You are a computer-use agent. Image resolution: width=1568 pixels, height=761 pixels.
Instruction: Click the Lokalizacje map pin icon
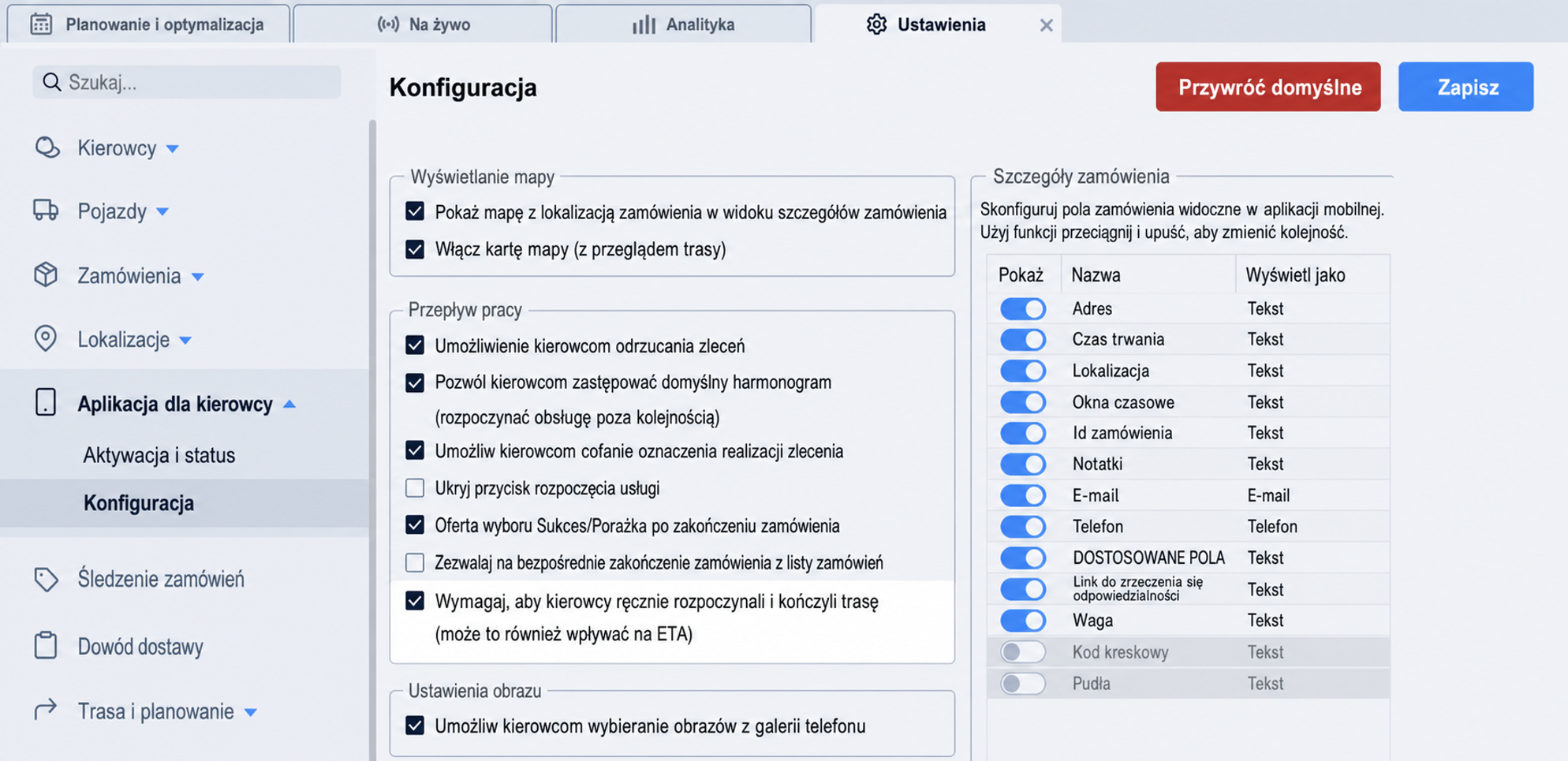46,338
